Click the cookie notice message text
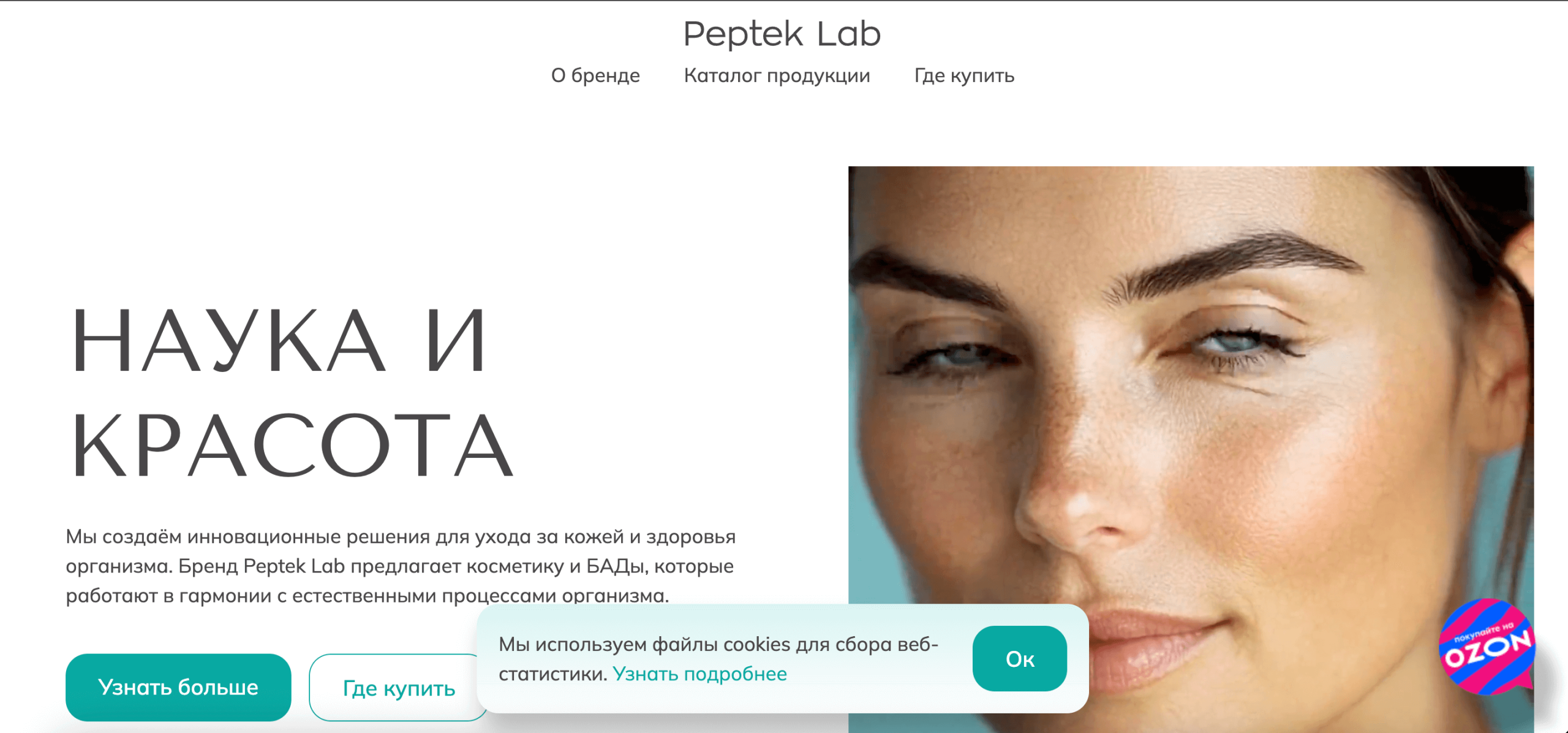Image resolution: width=1568 pixels, height=733 pixels. (718, 659)
